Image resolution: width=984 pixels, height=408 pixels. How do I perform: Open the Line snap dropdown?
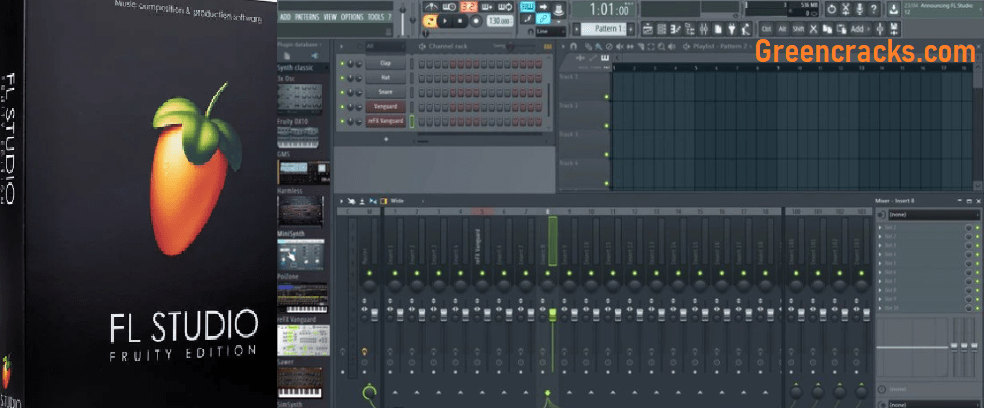point(550,31)
